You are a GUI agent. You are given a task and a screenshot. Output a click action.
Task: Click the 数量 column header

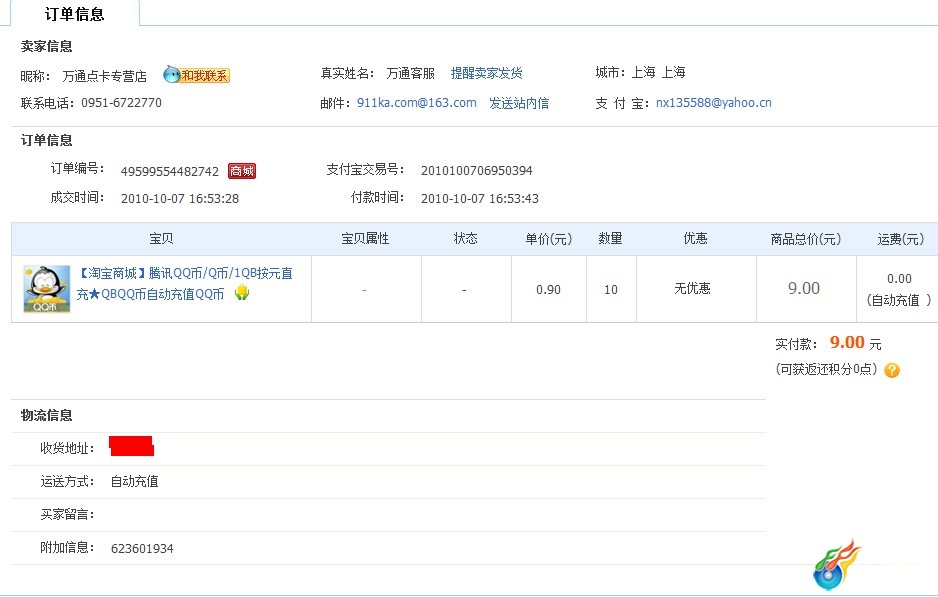click(x=611, y=239)
